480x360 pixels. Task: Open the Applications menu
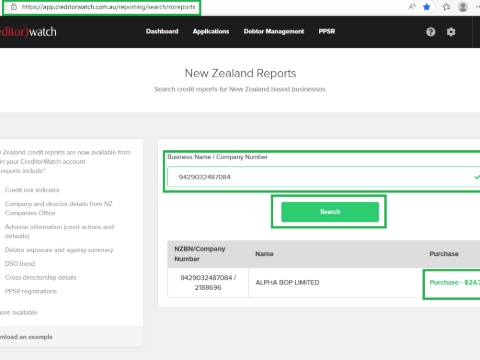(x=211, y=31)
